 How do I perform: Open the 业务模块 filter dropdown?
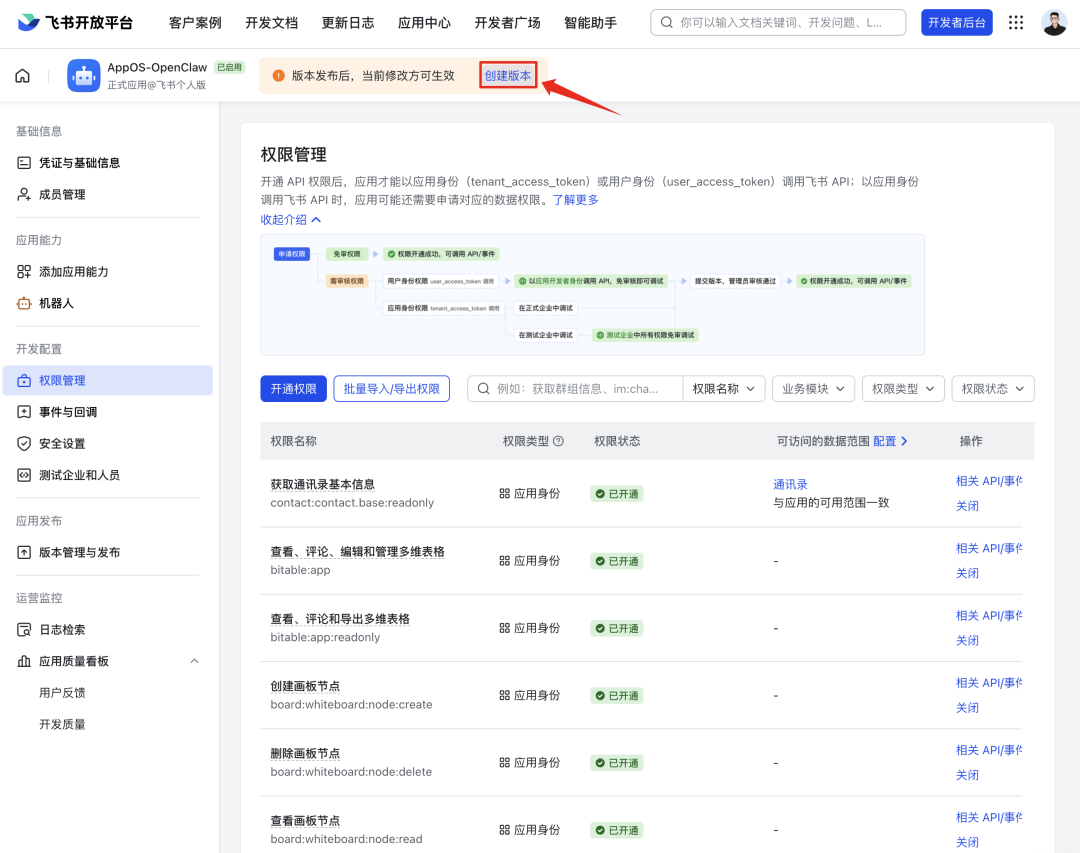coord(813,388)
